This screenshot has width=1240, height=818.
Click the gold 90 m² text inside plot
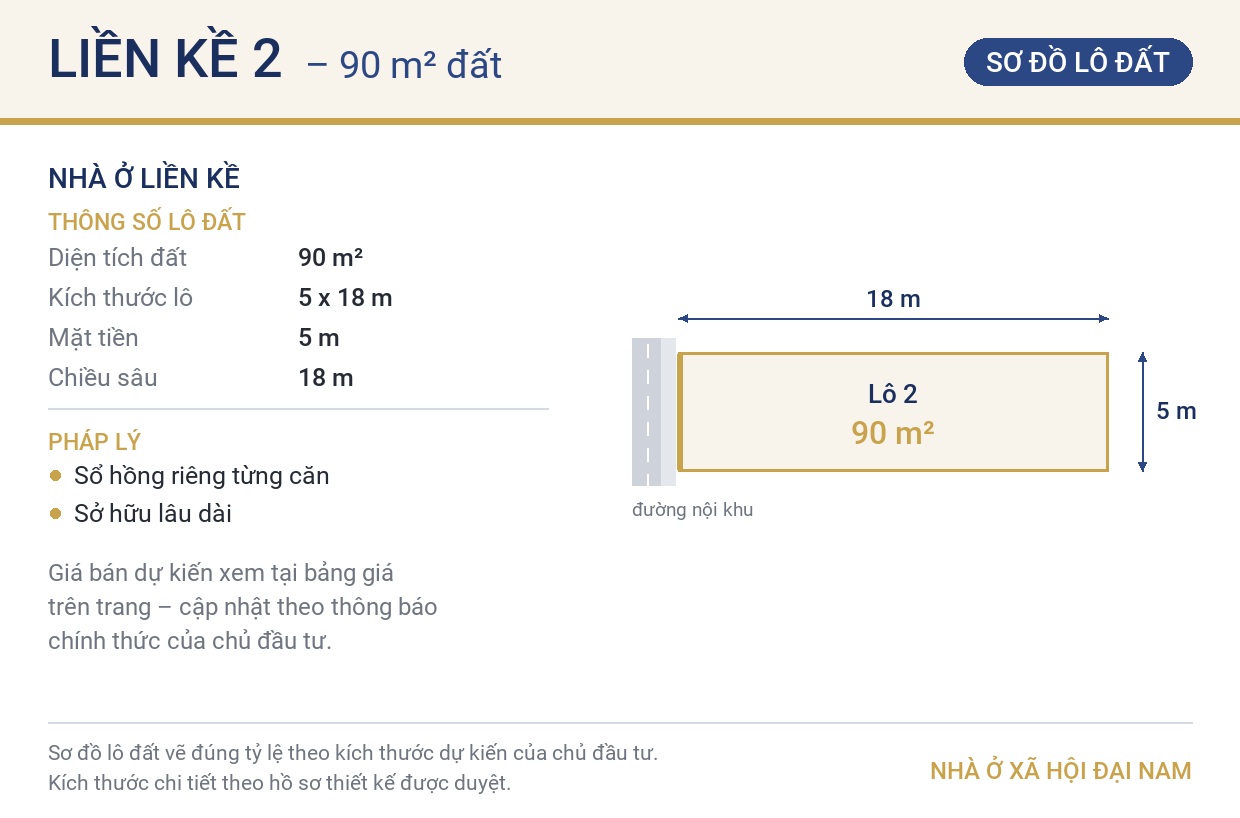[893, 432]
